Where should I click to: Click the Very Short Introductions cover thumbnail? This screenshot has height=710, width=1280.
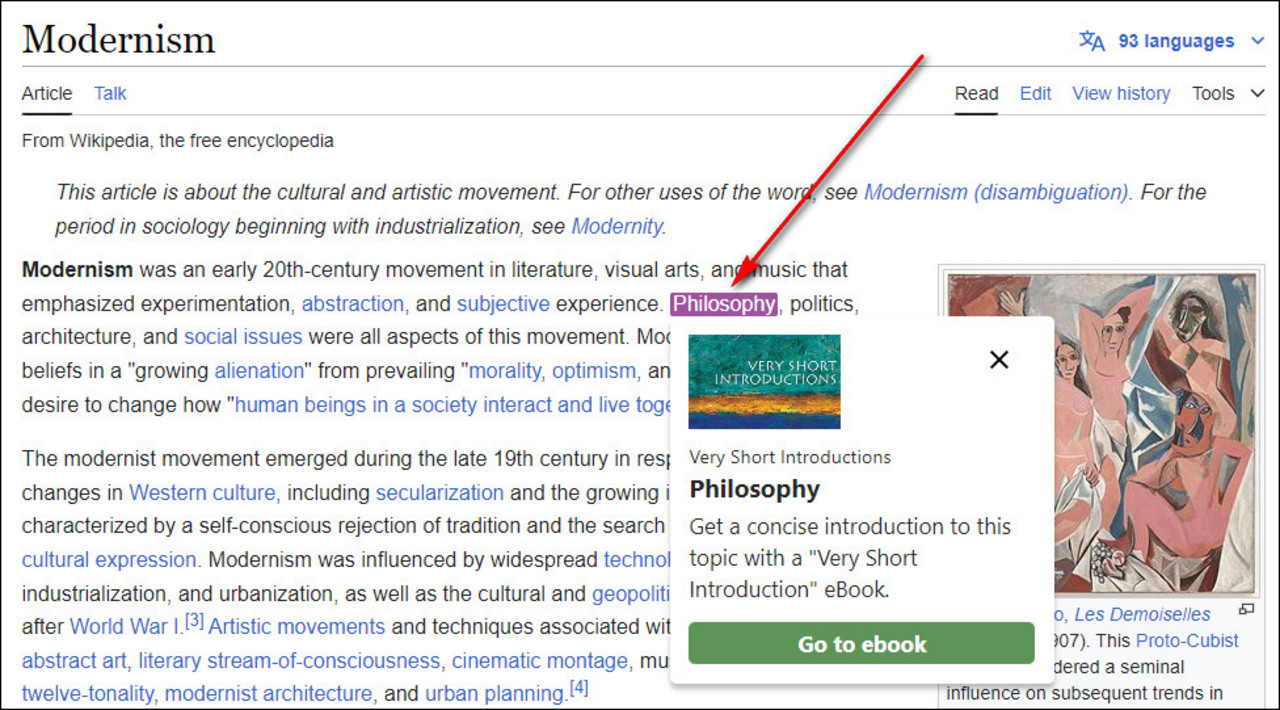click(765, 381)
